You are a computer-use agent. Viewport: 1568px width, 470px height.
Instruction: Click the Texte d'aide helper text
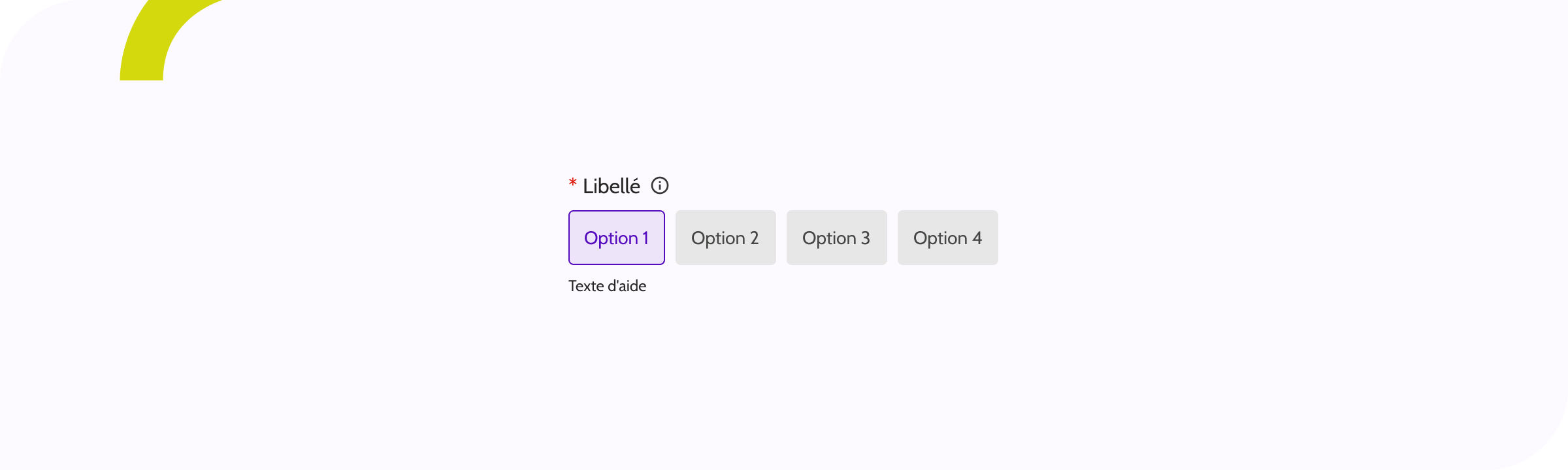click(x=607, y=286)
